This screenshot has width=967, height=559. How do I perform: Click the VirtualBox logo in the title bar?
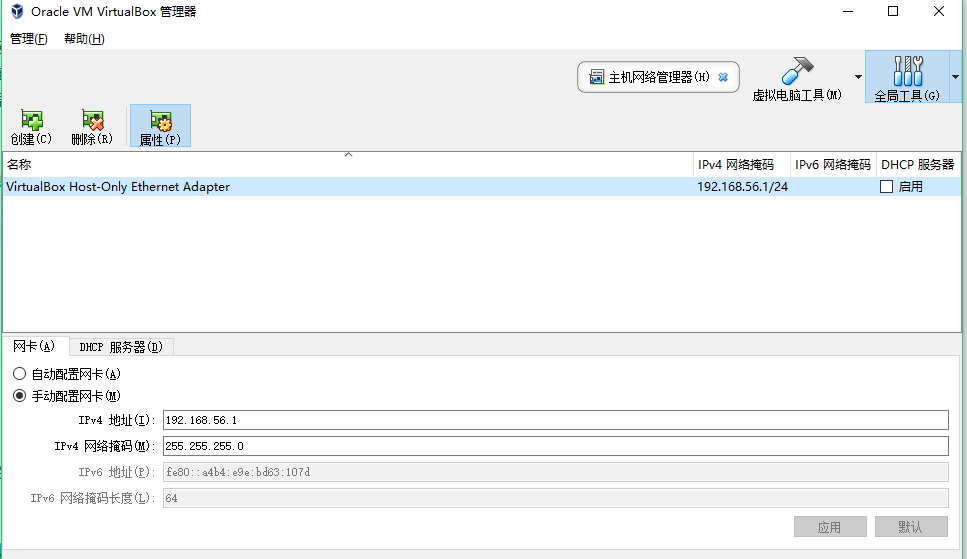[17, 11]
